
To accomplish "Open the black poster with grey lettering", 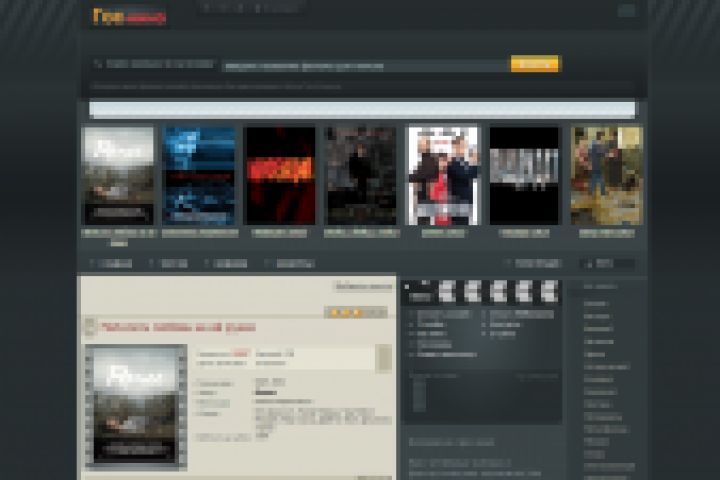I will tap(524, 176).
